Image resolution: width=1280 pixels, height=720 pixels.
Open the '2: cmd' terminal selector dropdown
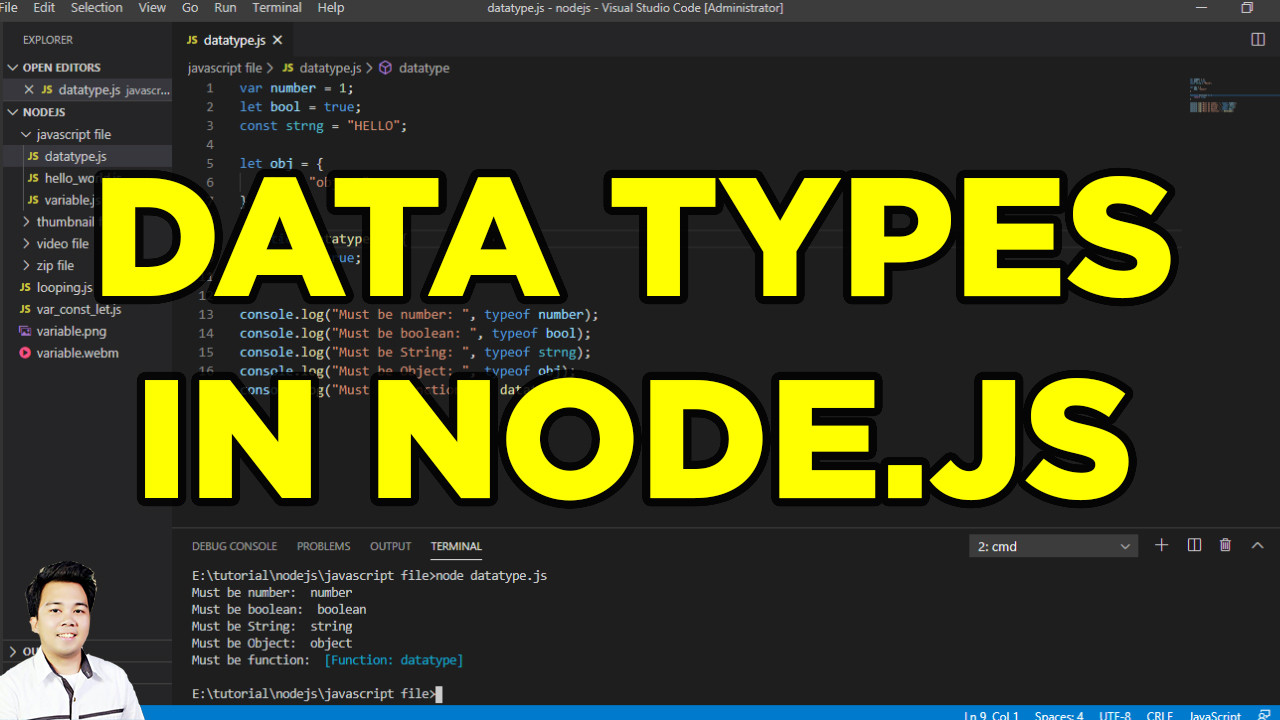[x=1053, y=546]
